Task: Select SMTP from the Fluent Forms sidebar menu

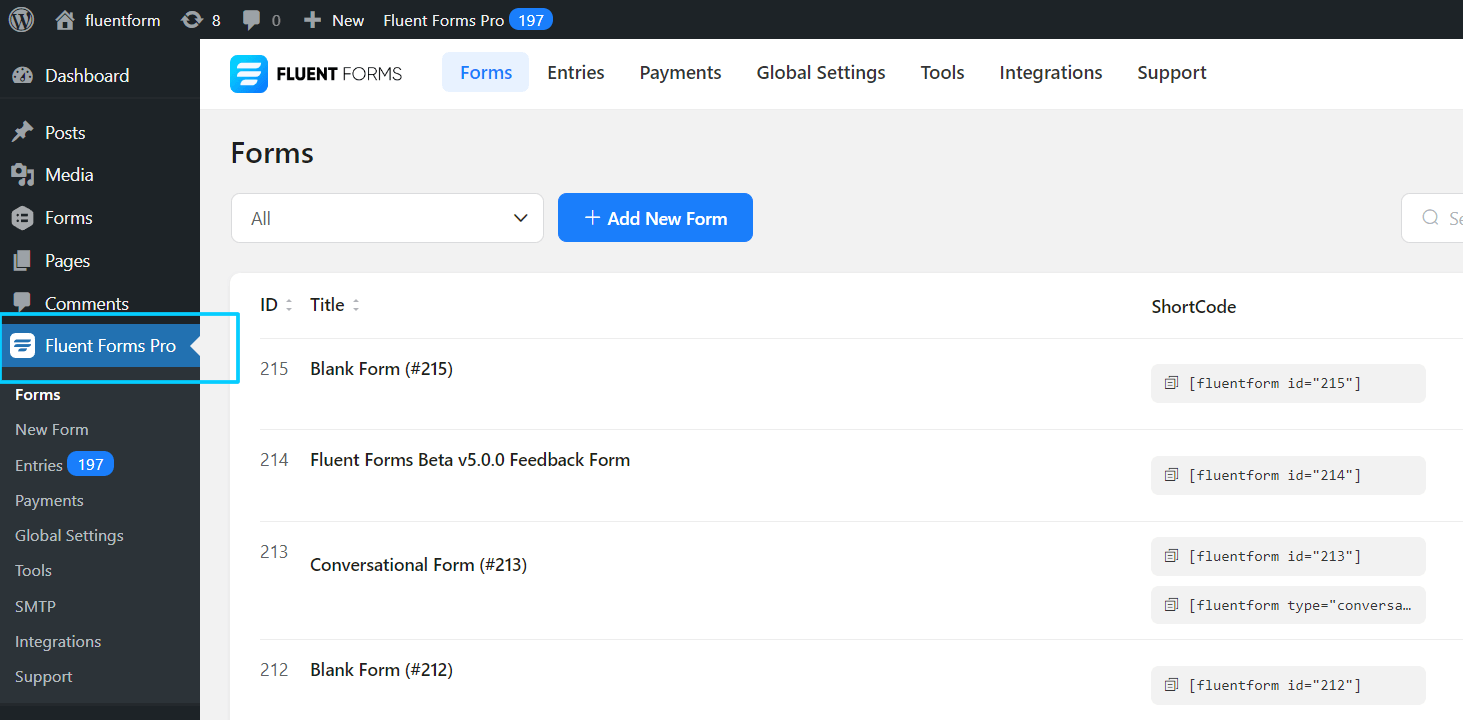Action: pyautogui.click(x=35, y=605)
